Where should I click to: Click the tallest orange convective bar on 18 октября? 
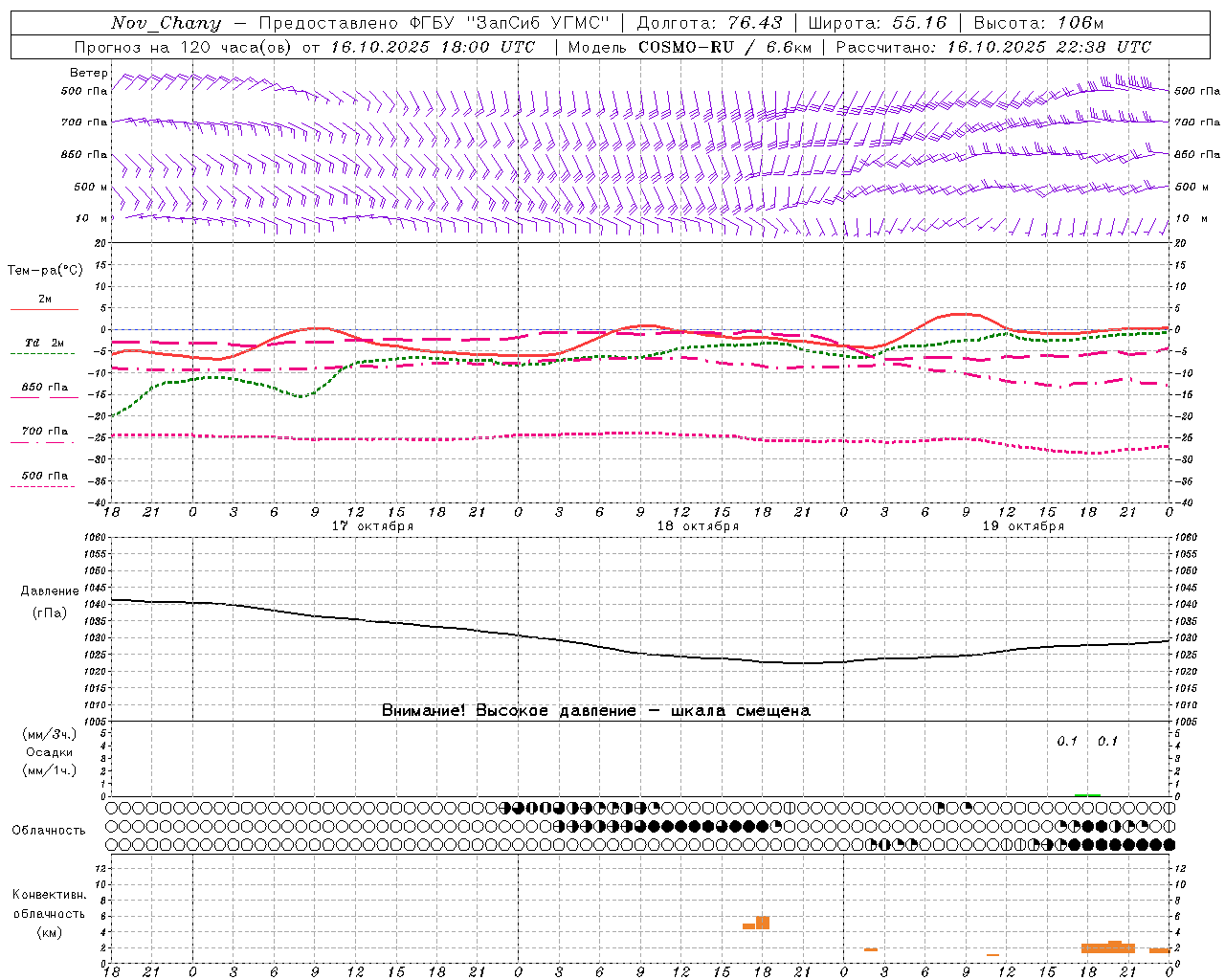click(763, 923)
